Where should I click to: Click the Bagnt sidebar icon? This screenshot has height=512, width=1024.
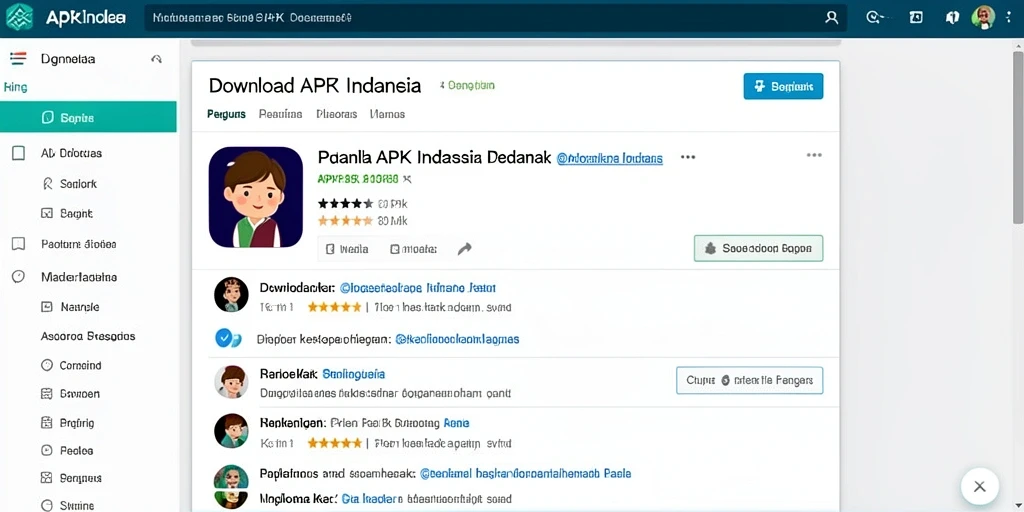click(x=47, y=213)
